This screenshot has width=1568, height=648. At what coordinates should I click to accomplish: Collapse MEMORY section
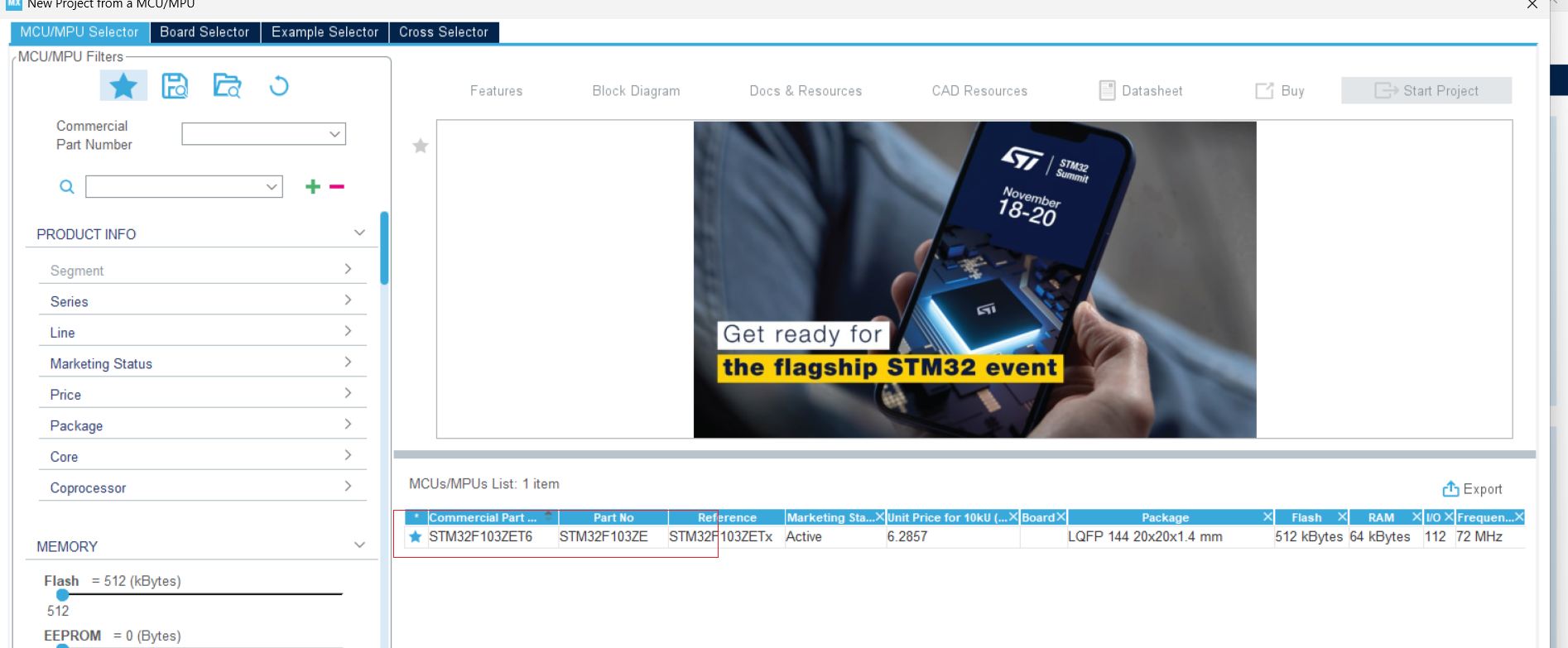[x=359, y=545]
